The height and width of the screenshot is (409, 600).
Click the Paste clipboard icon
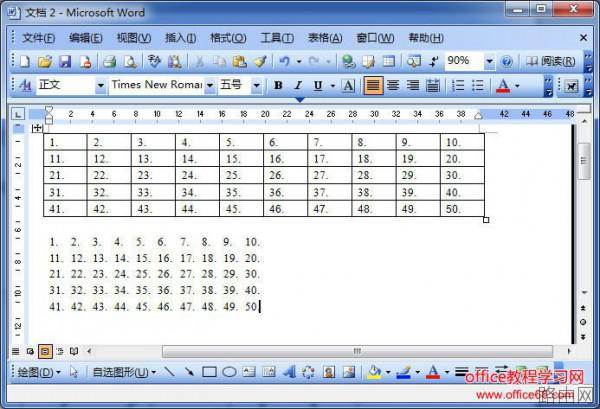(240, 62)
